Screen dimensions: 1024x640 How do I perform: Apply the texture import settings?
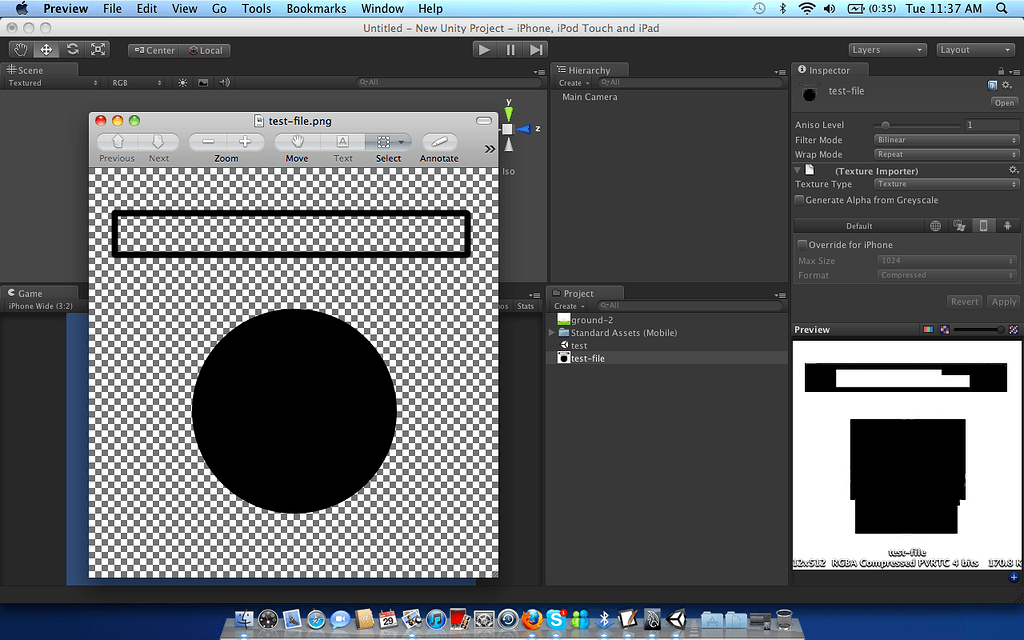pyautogui.click(x=1002, y=301)
